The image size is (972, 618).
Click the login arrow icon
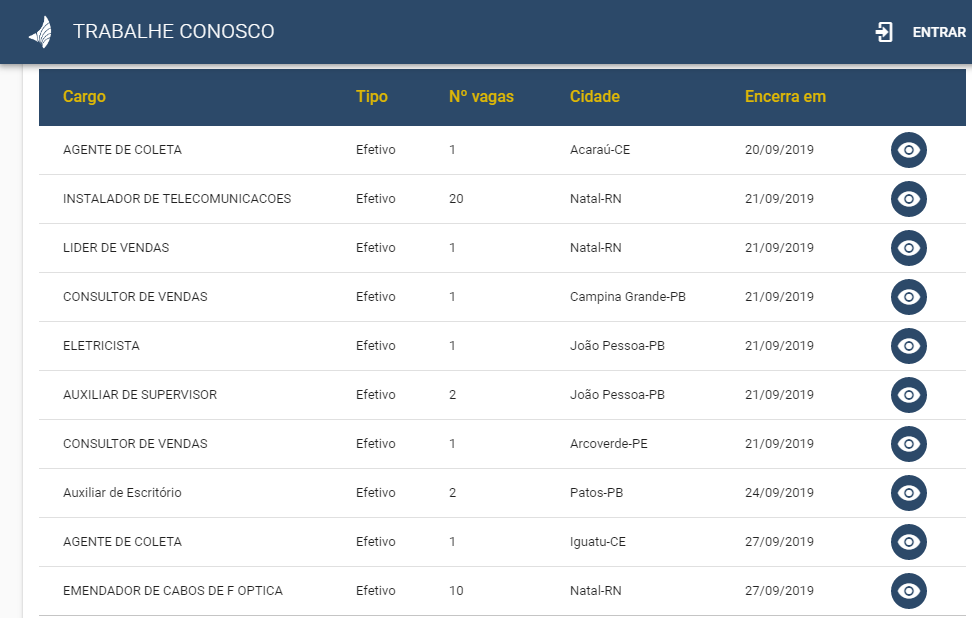(x=884, y=32)
